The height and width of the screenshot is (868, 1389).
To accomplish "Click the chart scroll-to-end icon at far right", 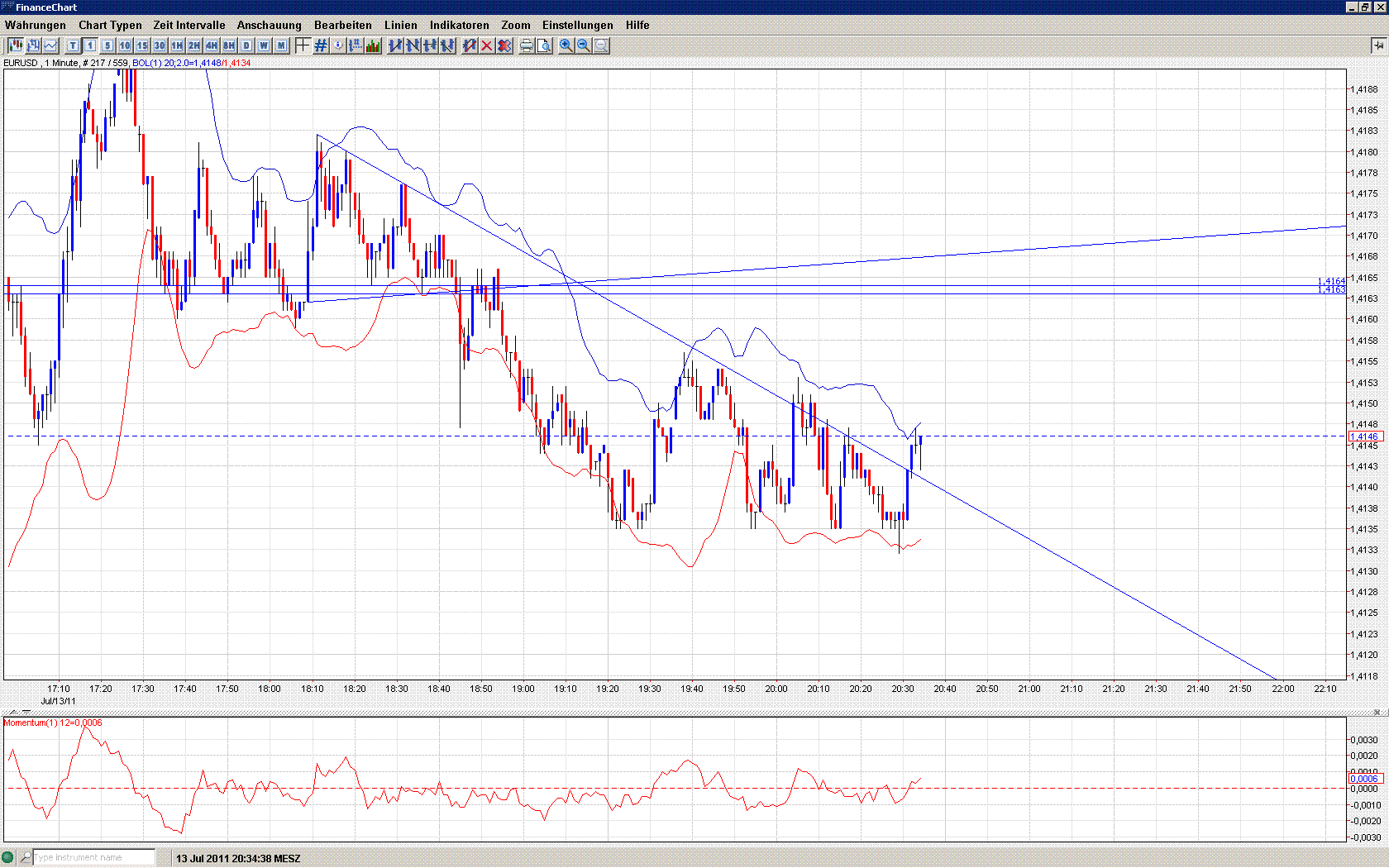I will (x=1378, y=45).
